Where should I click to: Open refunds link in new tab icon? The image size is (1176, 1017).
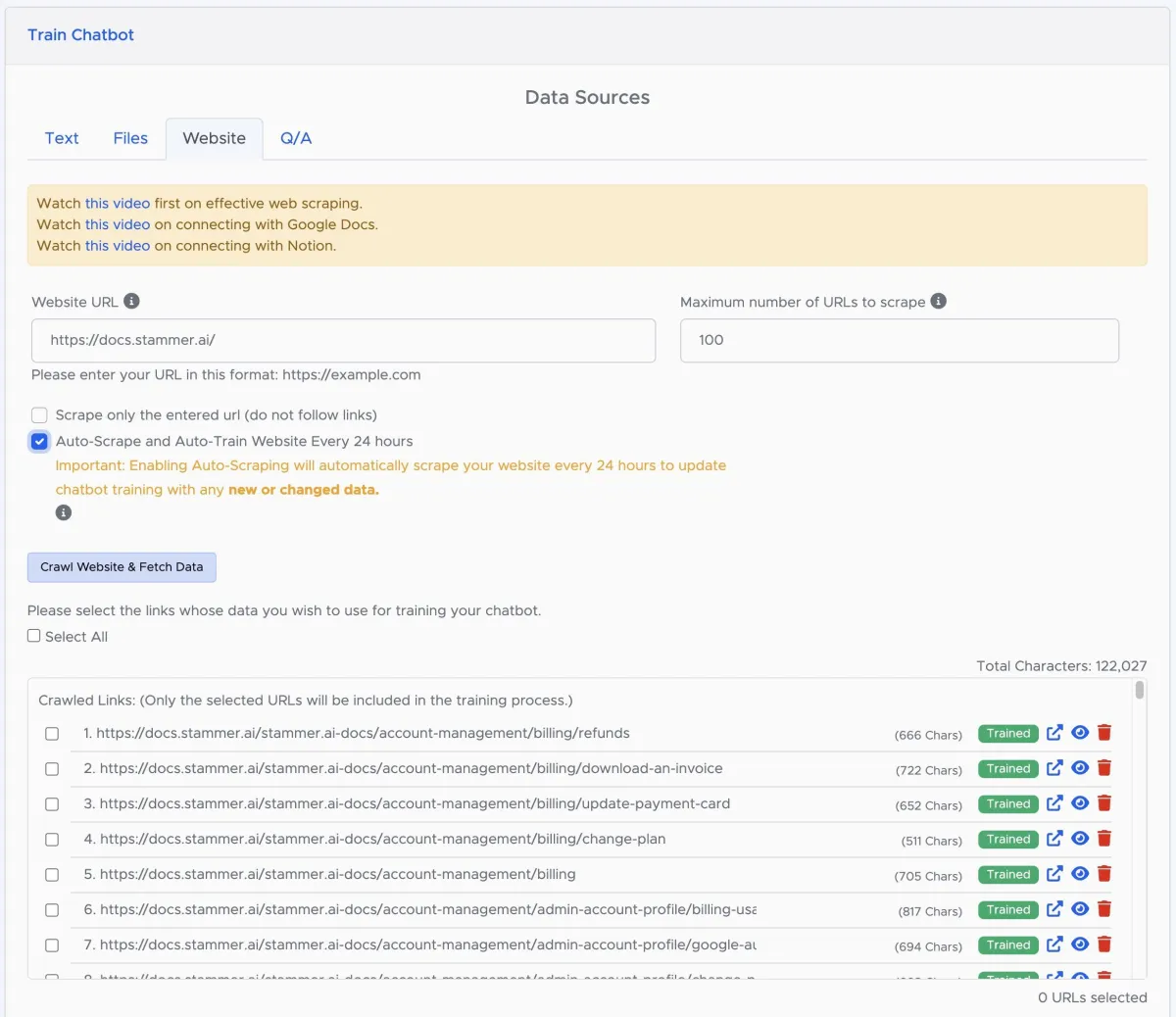[x=1054, y=733]
